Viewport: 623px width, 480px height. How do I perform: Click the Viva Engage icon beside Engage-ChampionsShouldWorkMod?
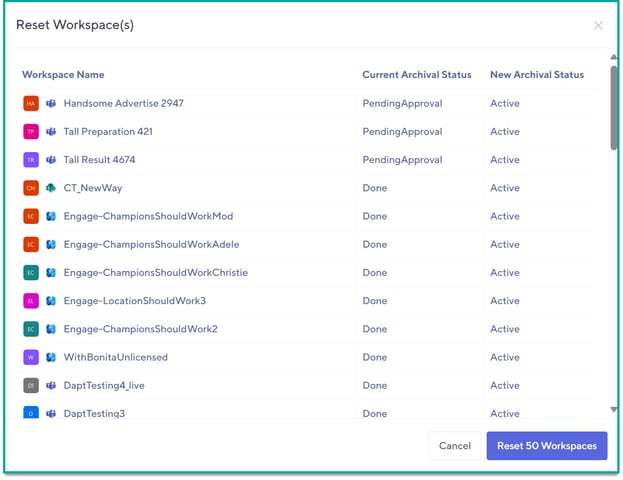(50, 216)
